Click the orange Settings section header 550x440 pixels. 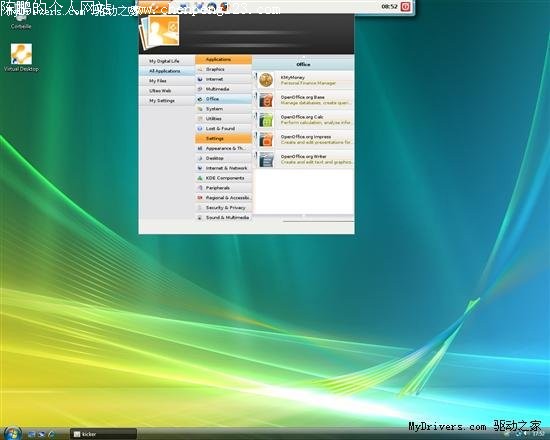(223, 139)
